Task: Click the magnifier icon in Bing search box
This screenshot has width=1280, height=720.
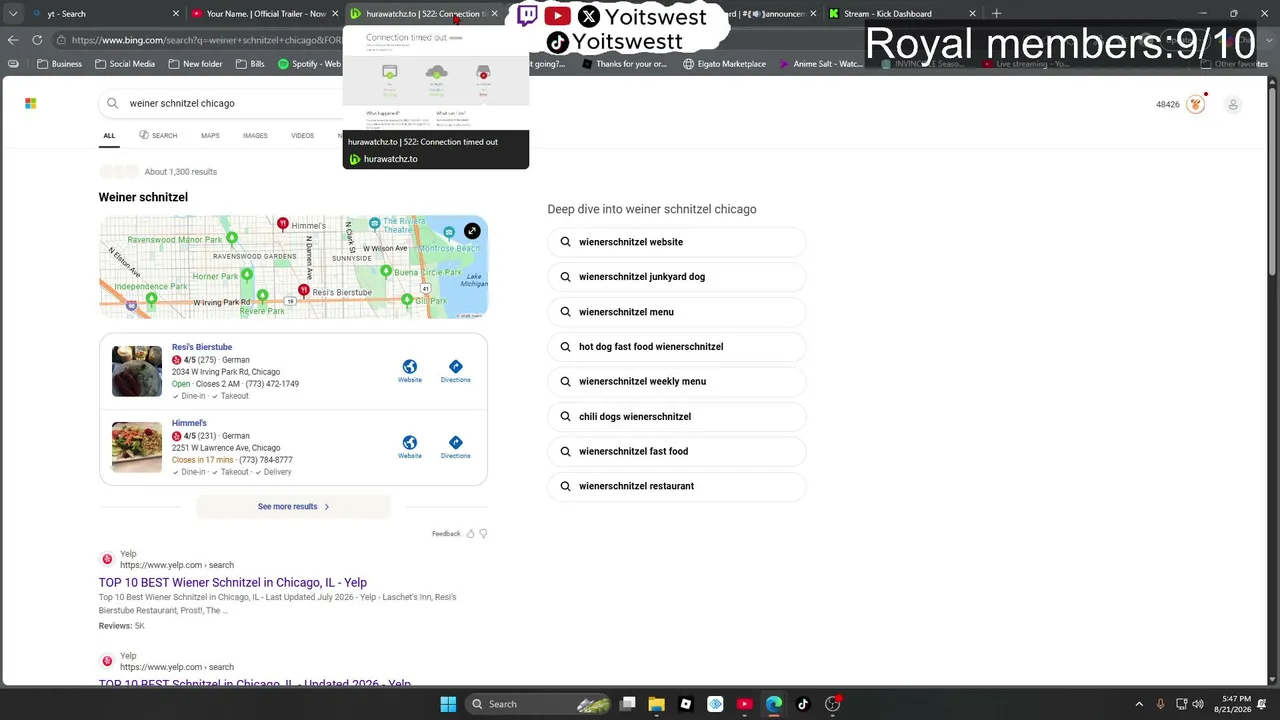Action: pos(112,103)
